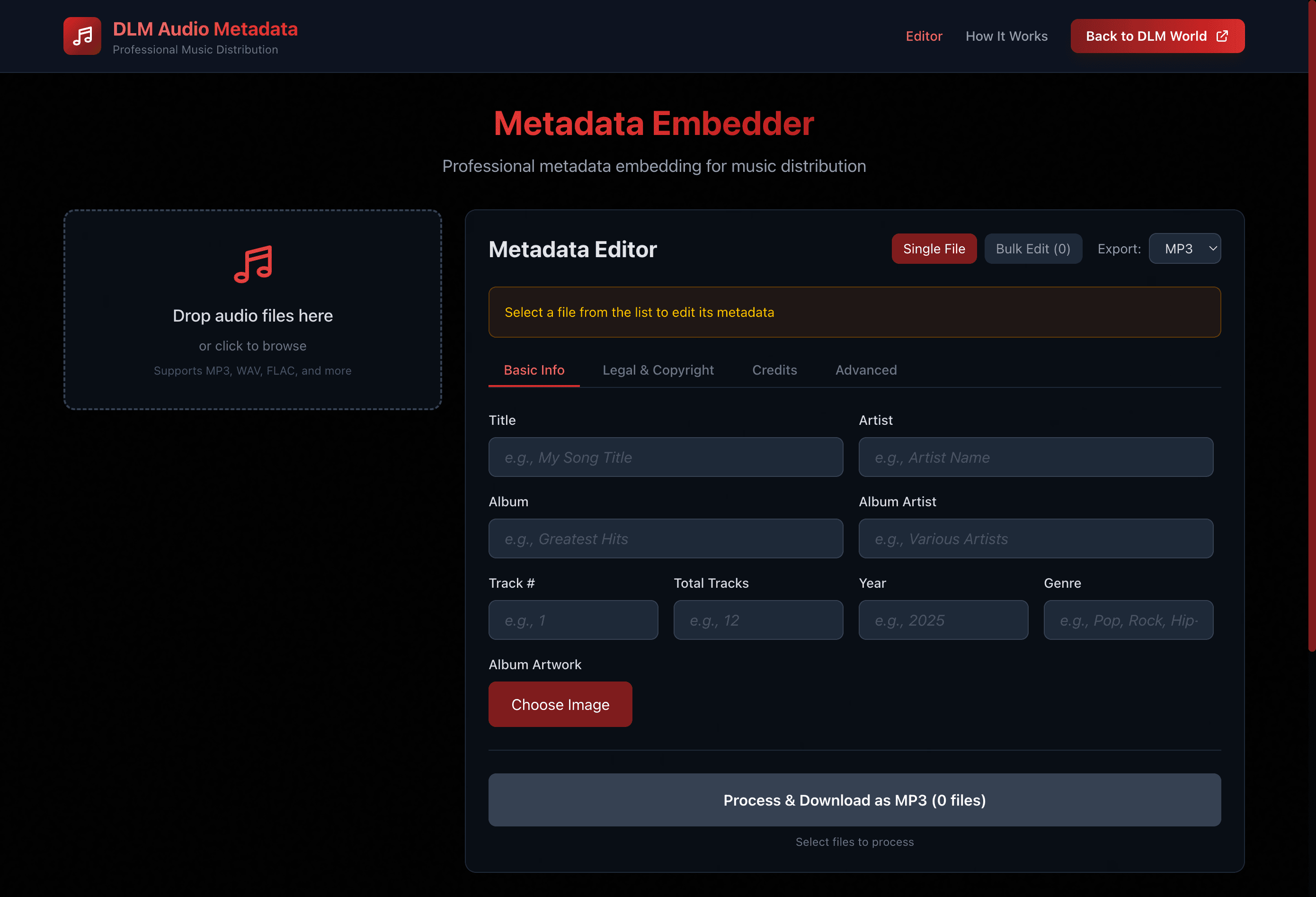Click the 'Select a file from the list' notice
1316x897 pixels.
(854, 312)
